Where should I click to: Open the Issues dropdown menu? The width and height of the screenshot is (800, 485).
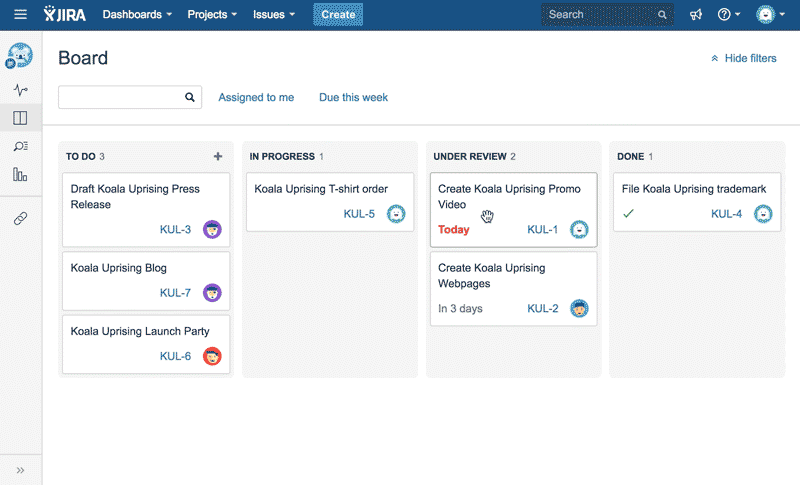pyautogui.click(x=274, y=15)
